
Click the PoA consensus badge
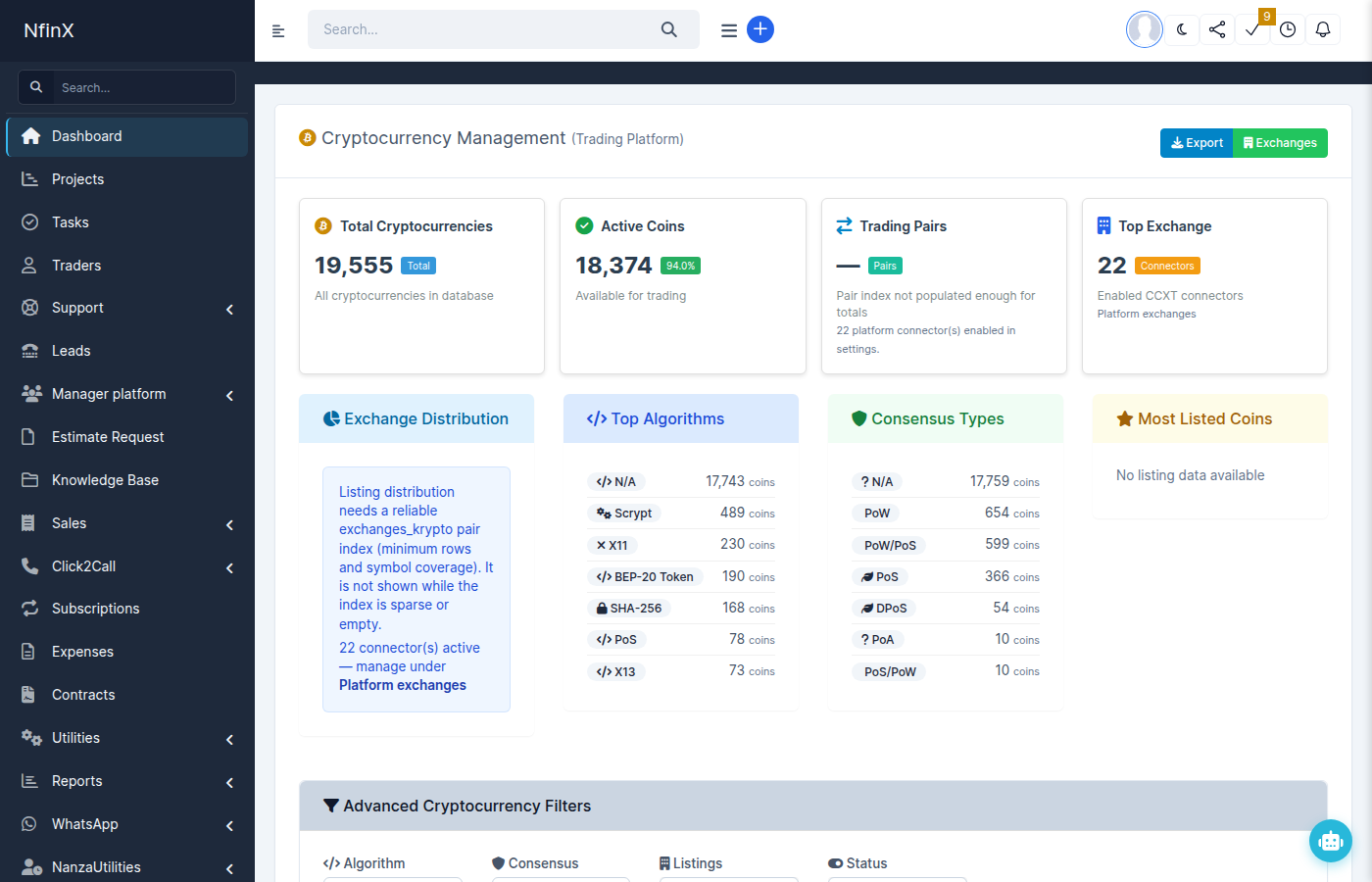pyautogui.click(x=877, y=640)
